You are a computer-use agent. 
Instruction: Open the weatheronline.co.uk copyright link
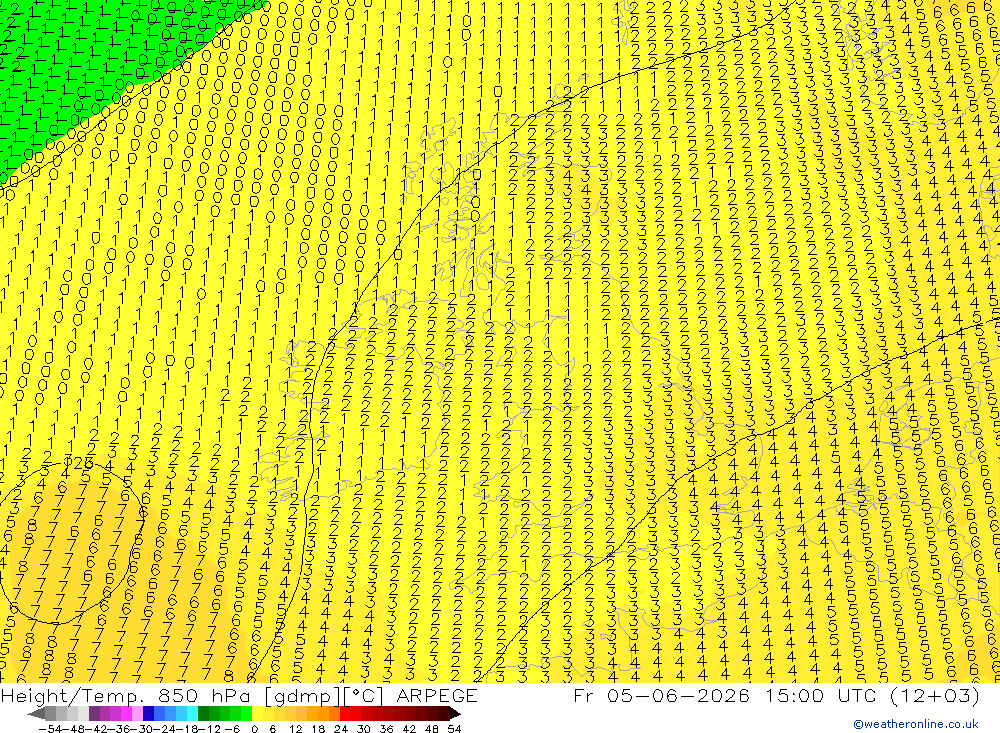916,724
